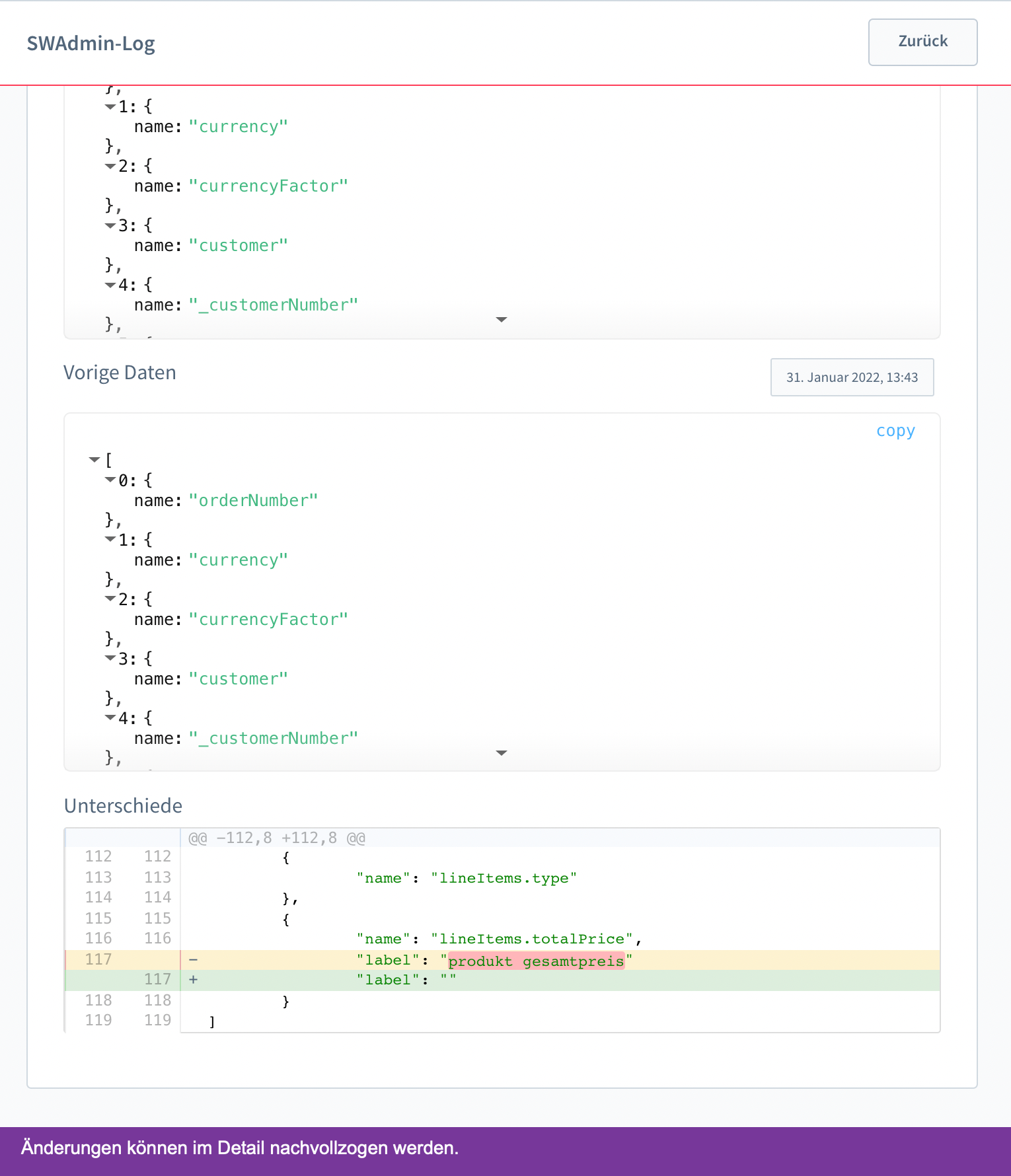
Task: Click "currencyFactor" value in upper JSON panel
Action: point(268,186)
